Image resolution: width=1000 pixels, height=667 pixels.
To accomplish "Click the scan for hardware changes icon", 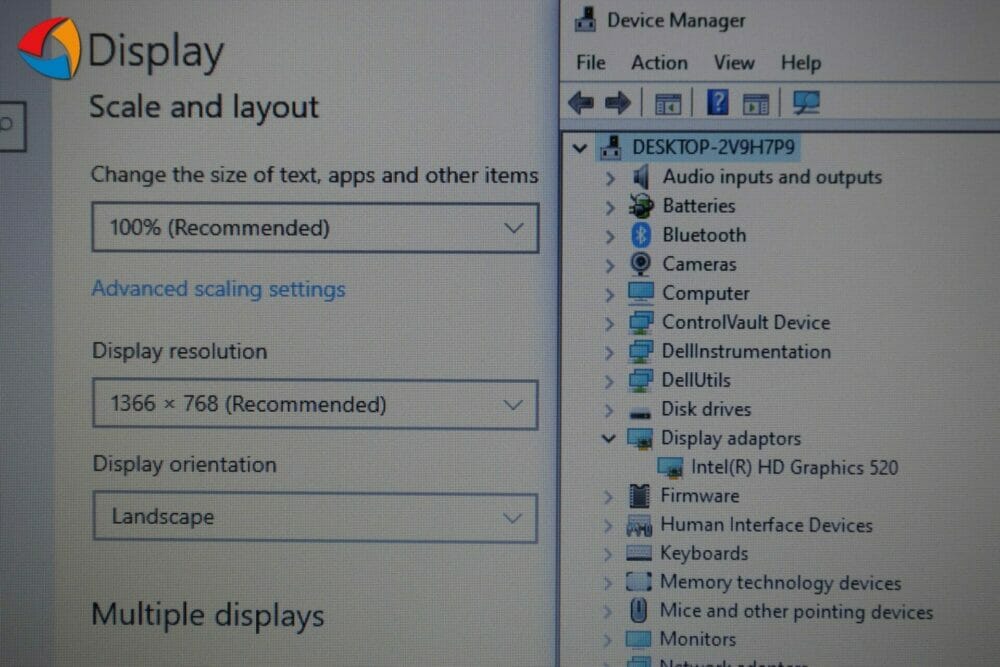I will (806, 103).
